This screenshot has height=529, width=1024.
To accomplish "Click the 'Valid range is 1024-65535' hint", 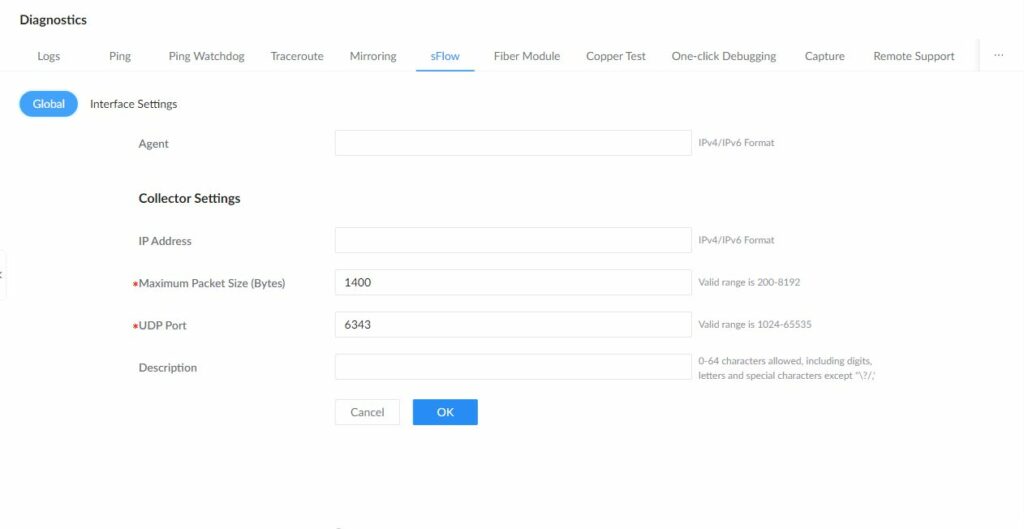I will 755,324.
